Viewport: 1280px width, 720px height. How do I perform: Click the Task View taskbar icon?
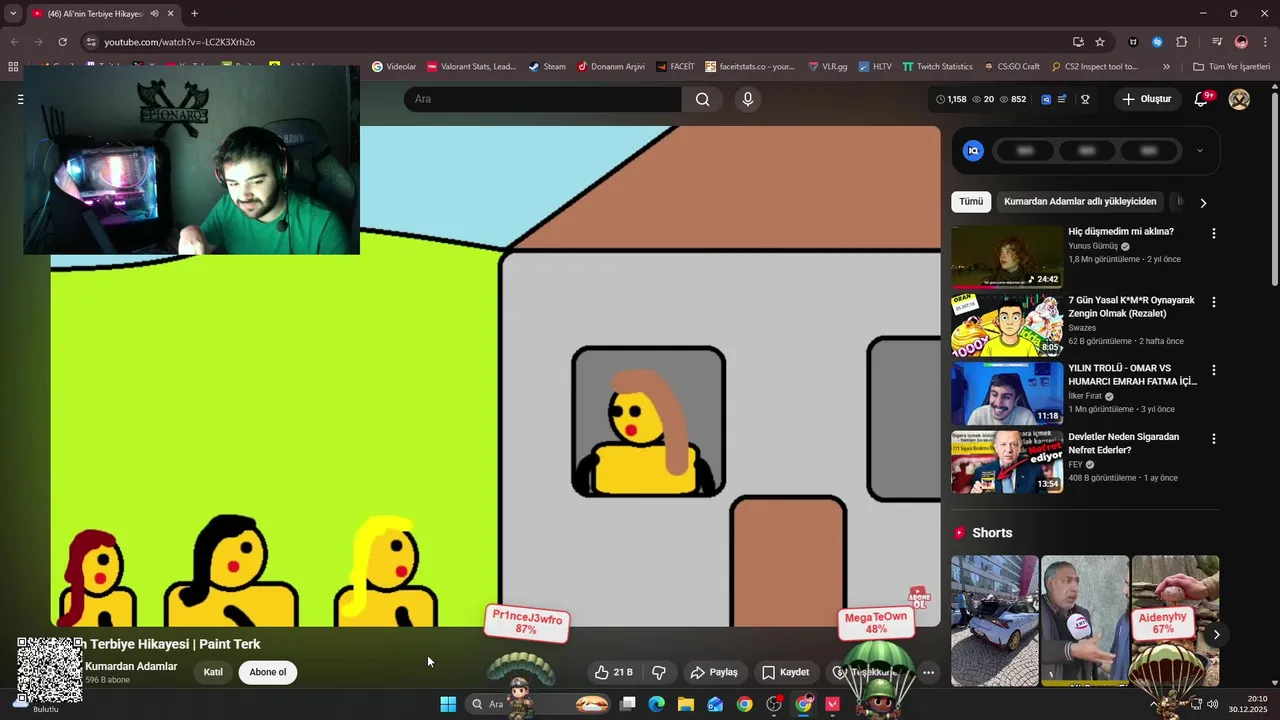point(628,704)
